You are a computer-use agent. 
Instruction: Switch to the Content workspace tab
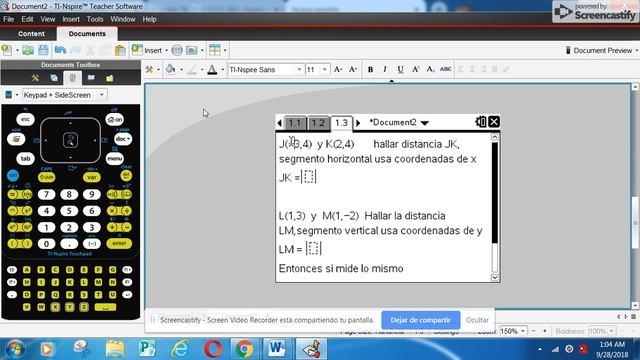click(x=31, y=34)
